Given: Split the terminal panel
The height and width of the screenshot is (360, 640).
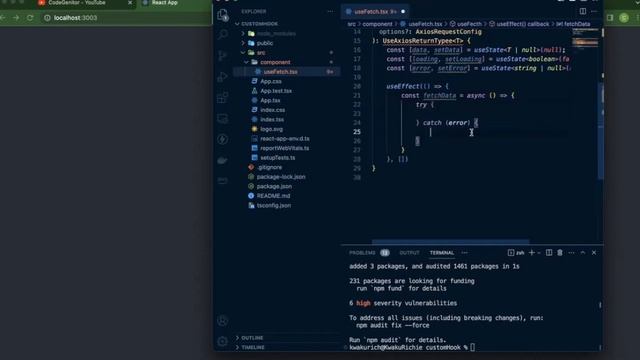Looking at the screenshot, I should click(x=549, y=253).
